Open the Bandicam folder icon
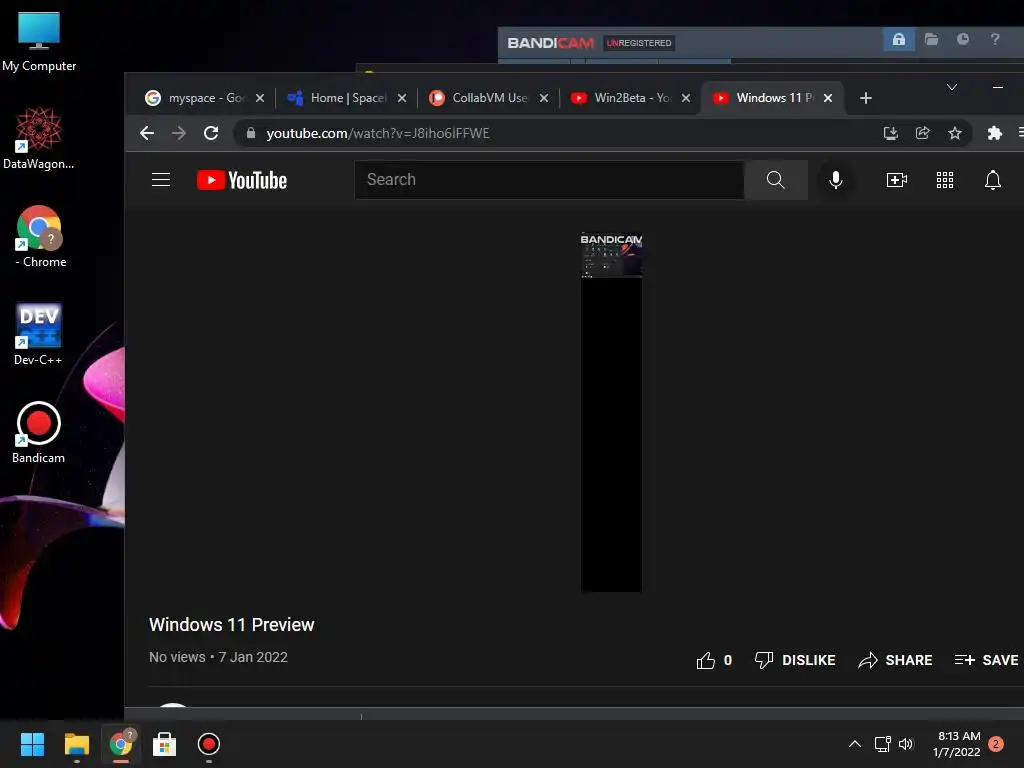This screenshot has width=1024, height=768. [x=931, y=40]
